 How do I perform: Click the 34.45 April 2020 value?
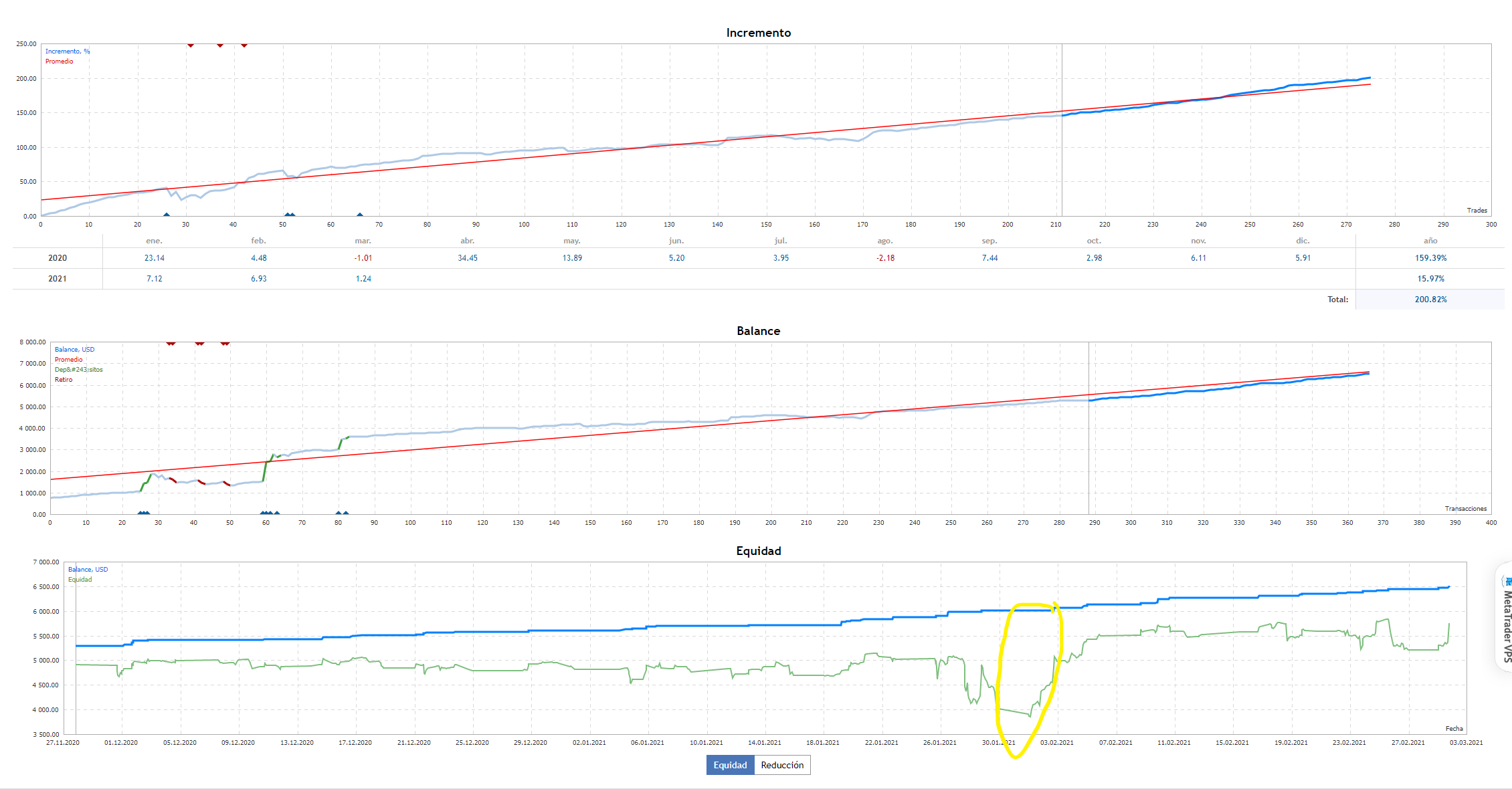click(468, 258)
